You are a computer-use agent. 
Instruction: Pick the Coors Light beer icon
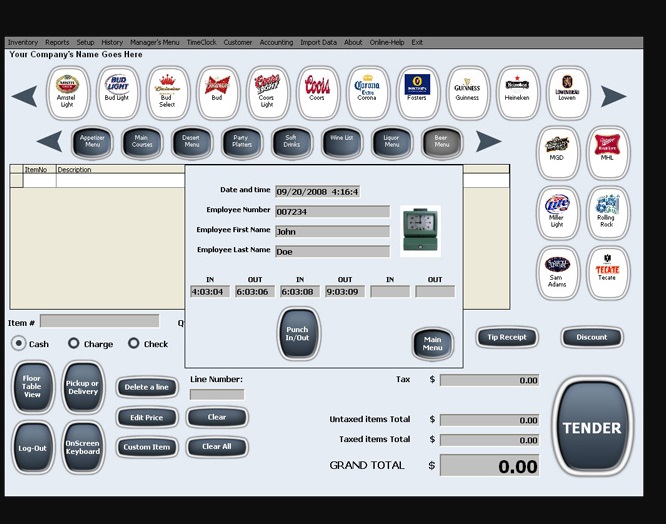click(x=268, y=93)
